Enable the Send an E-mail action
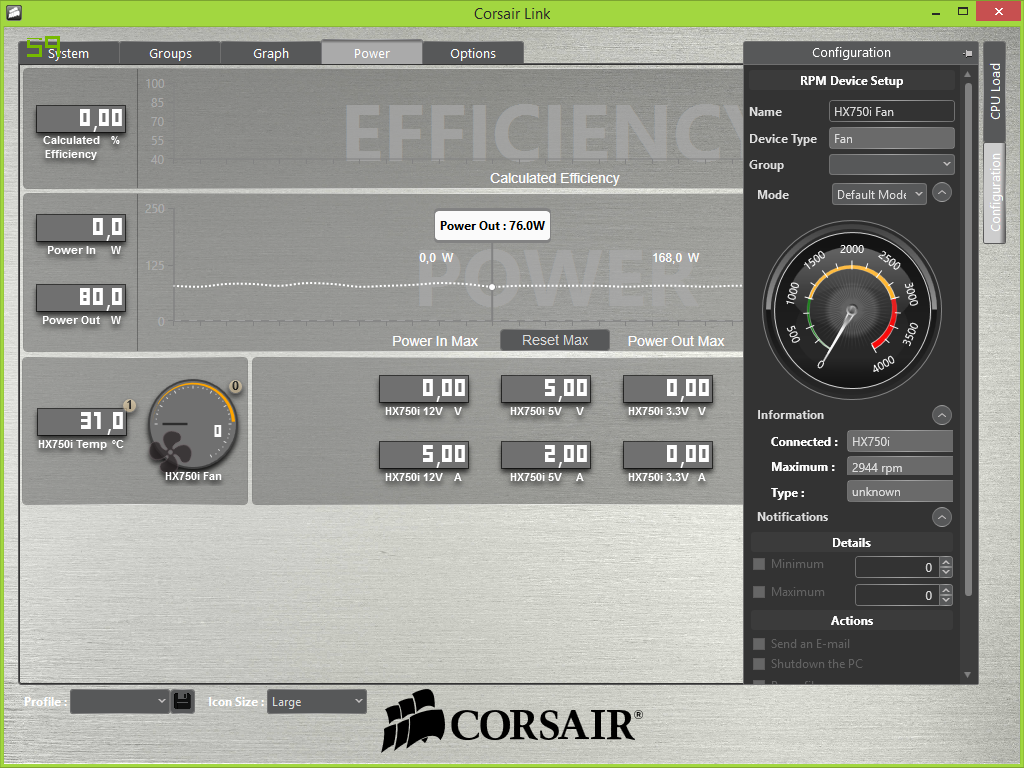This screenshot has height=768, width=1024. point(757,643)
